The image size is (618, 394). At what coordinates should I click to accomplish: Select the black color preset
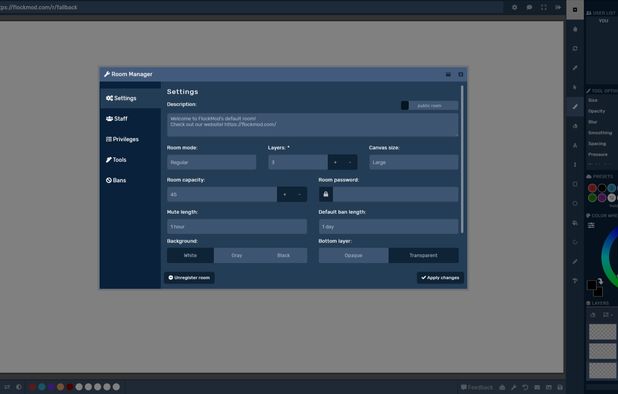[602, 188]
